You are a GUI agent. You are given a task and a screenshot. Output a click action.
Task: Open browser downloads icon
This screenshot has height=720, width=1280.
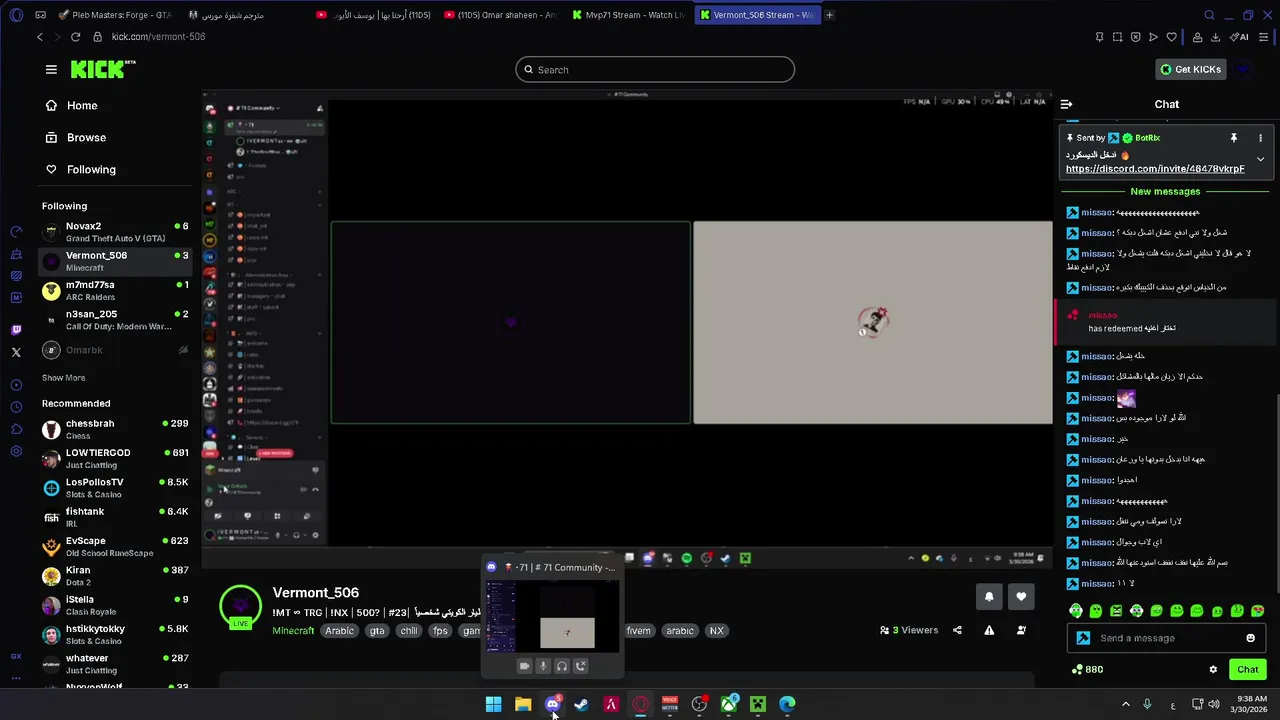(1215, 37)
